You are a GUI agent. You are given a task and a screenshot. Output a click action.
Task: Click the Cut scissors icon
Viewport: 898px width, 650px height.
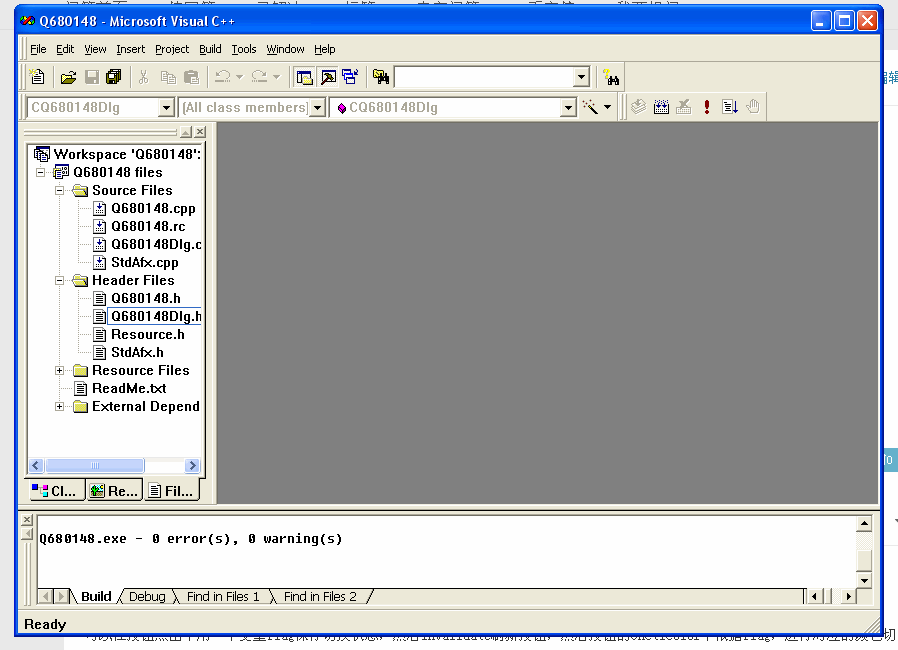click(143, 77)
